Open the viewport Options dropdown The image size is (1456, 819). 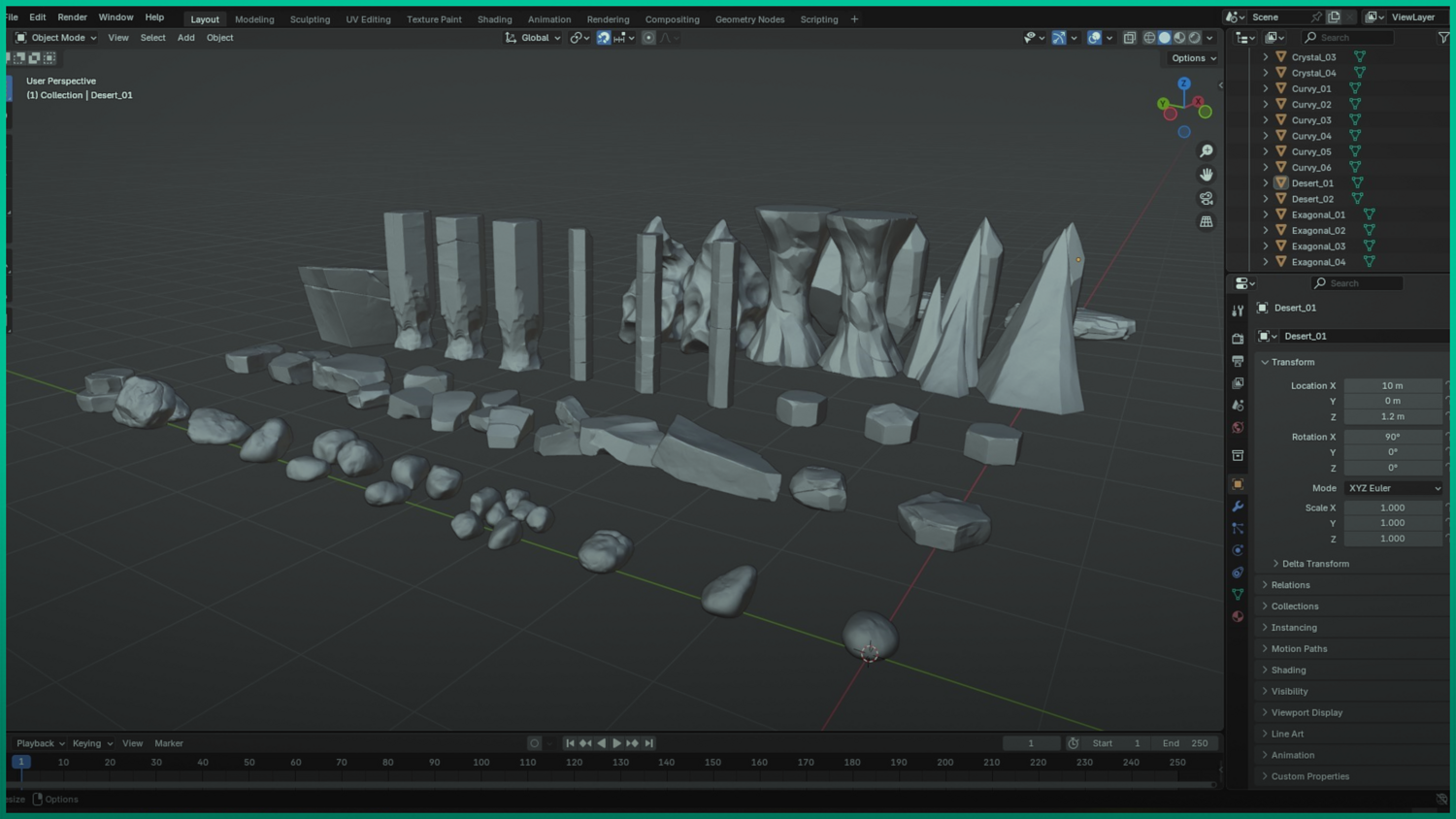[x=1193, y=58]
